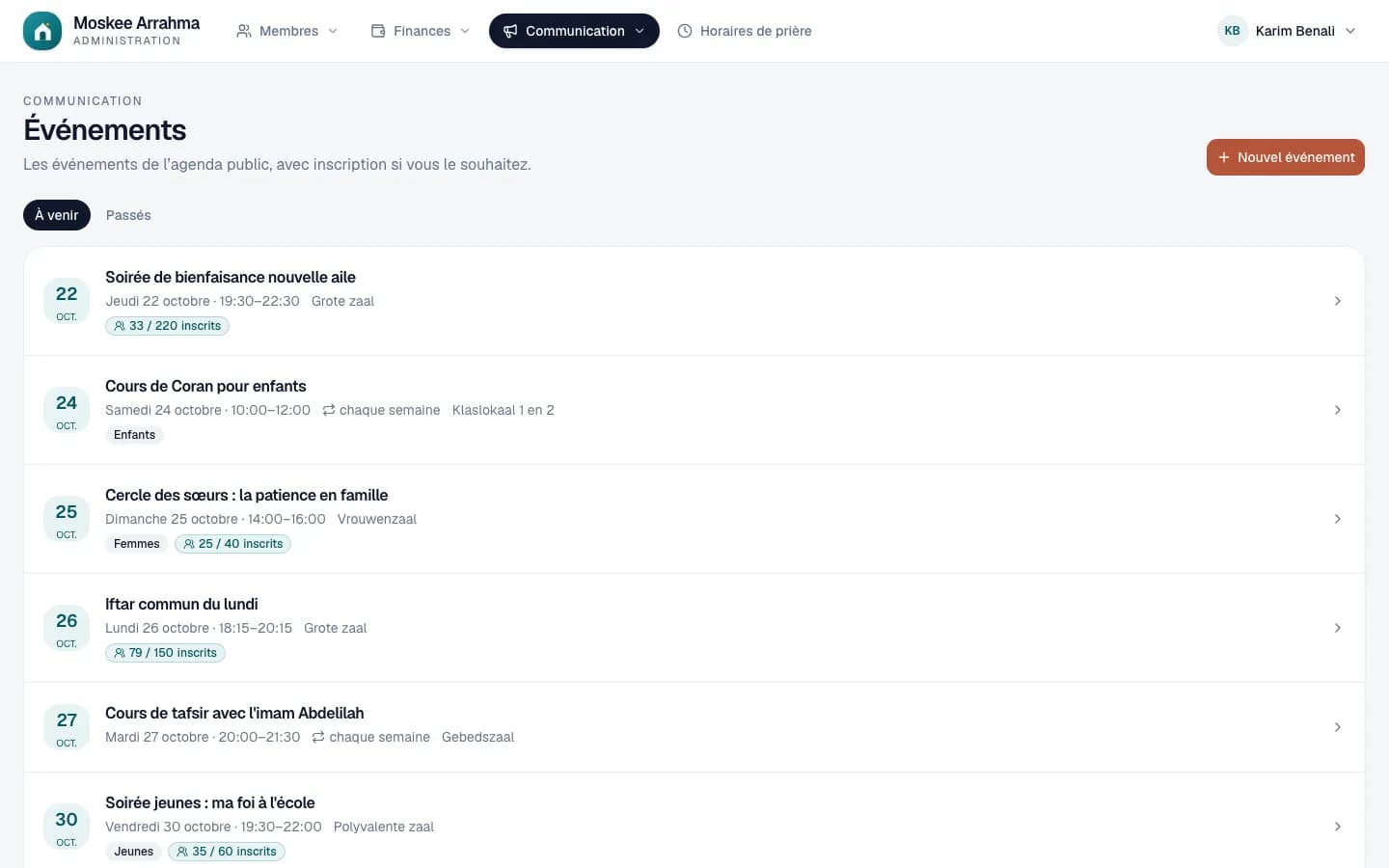Viewport: 1389px width, 868px height.
Task: Click the 30 oct. date badge
Action: 67,827
